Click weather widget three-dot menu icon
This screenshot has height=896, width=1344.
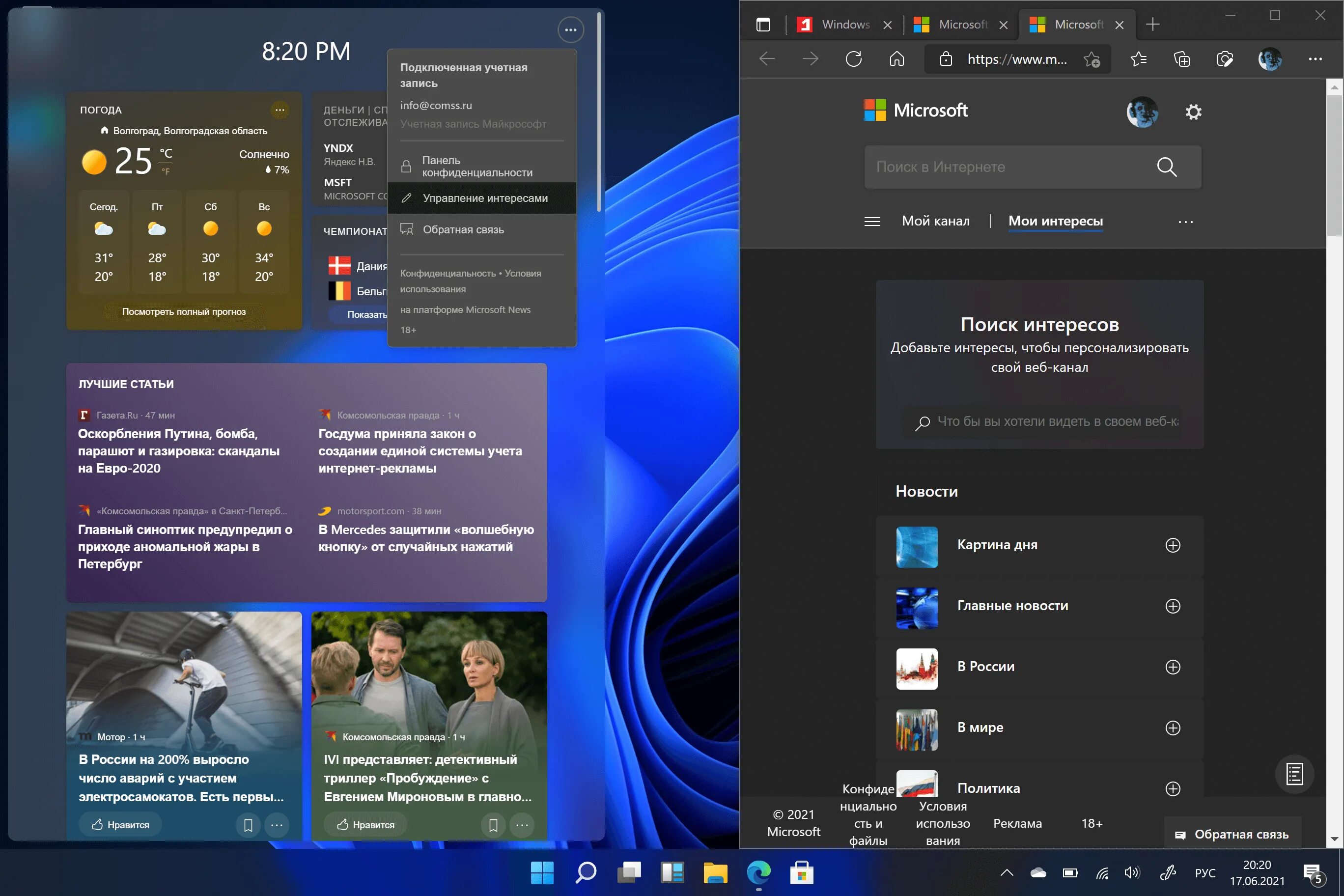click(281, 110)
